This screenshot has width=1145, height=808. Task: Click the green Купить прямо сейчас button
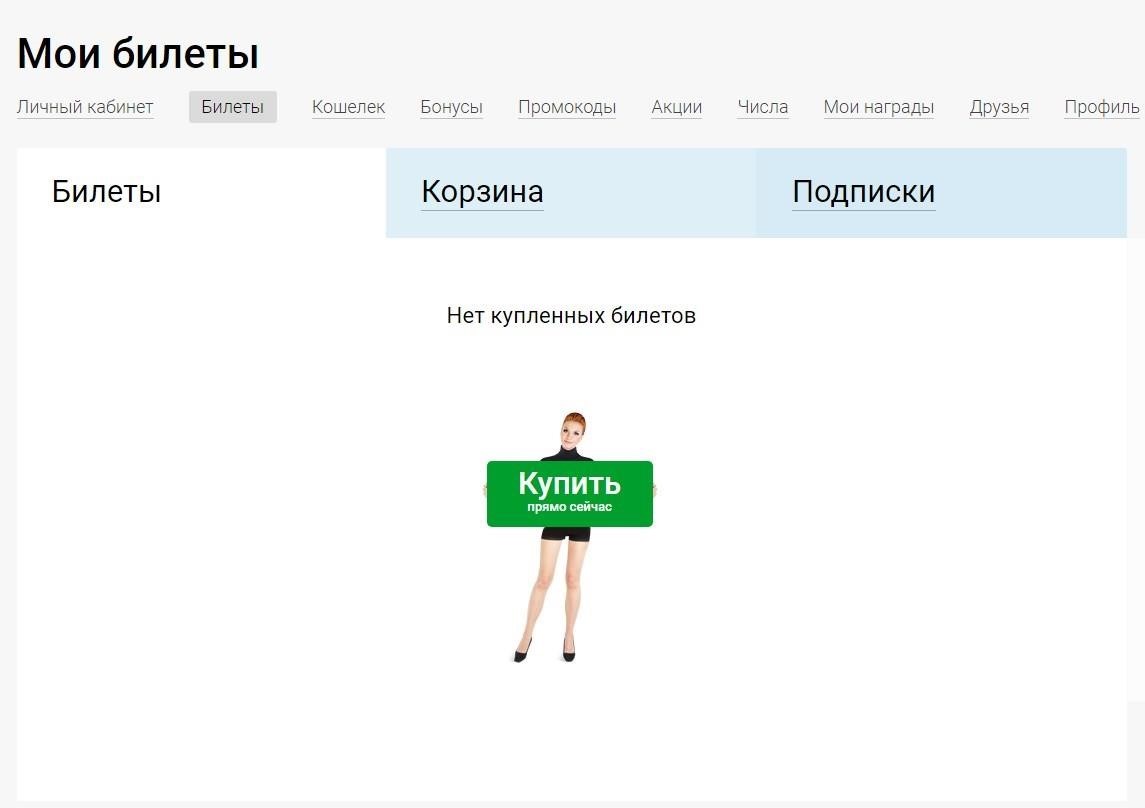click(570, 493)
